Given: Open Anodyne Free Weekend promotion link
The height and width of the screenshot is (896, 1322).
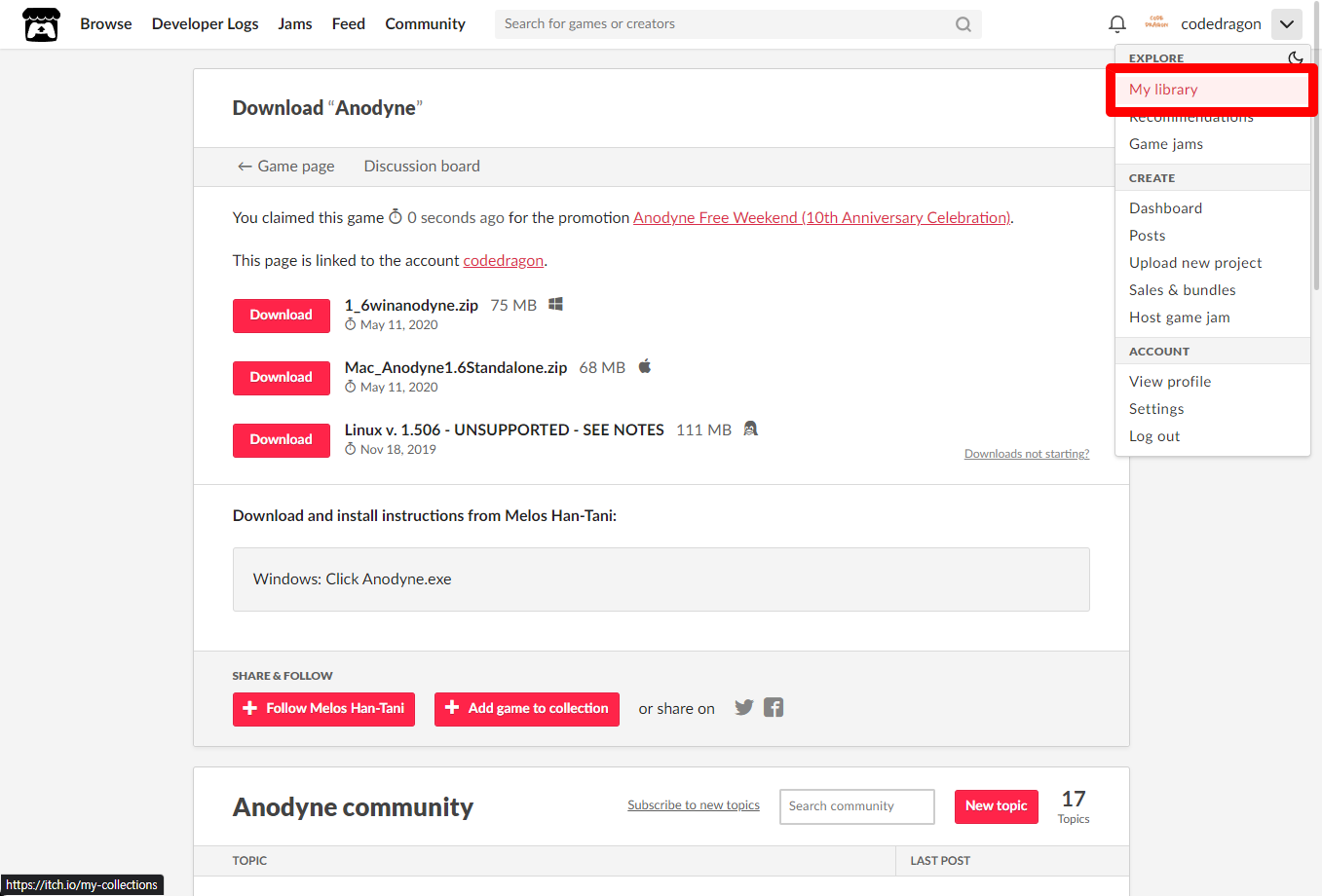Looking at the screenshot, I should (822, 218).
